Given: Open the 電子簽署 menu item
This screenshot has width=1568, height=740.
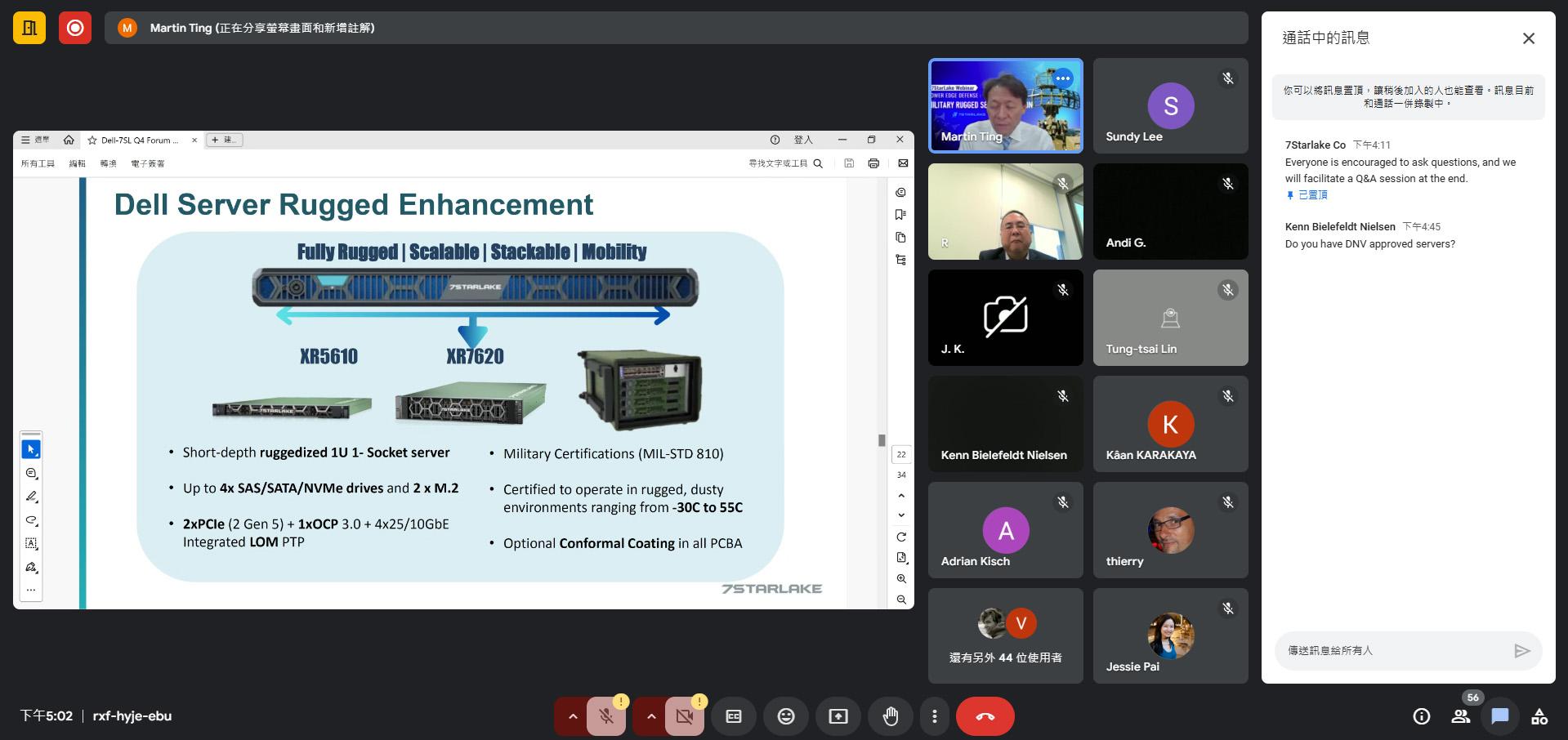Looking at the screenshot, I should point(148,163).
